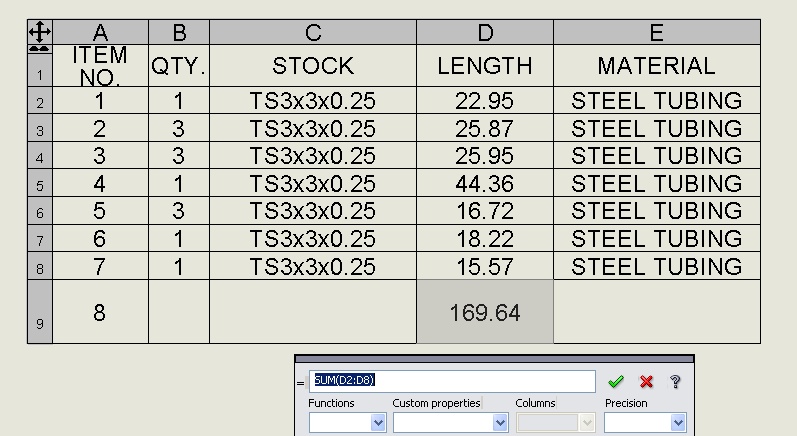Accept the equation with the green checkmark
The height and width of the screenshot is (436, 797).
tap(616, 381)
